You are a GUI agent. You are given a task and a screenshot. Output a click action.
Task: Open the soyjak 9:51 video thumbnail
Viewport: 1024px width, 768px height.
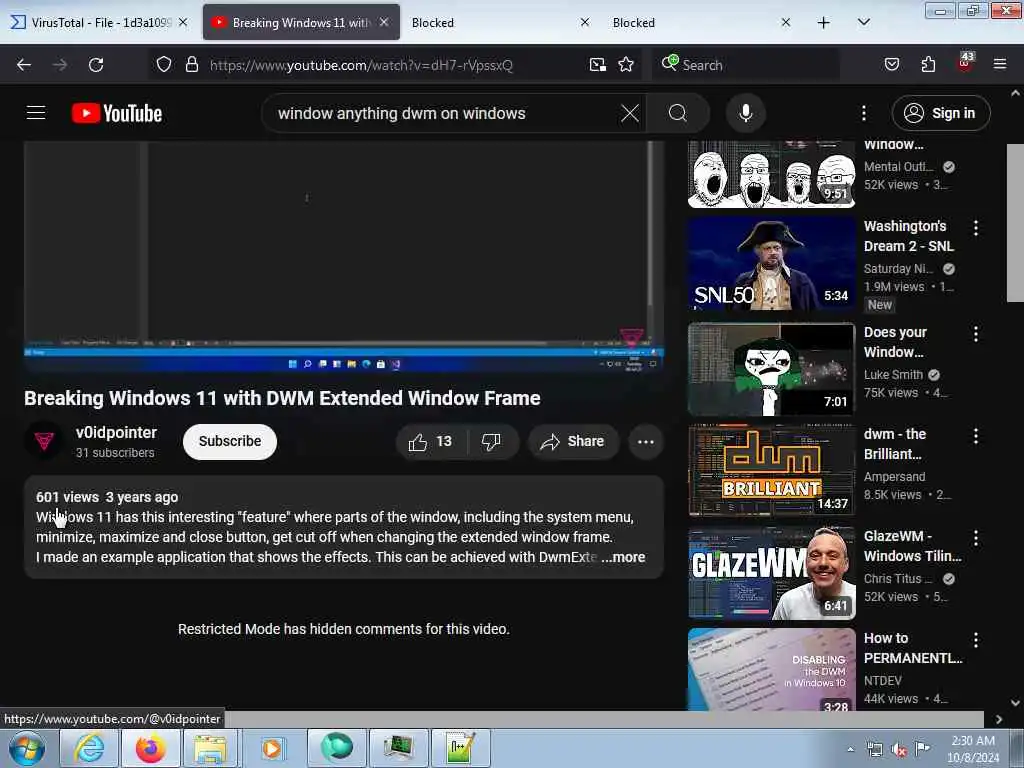point(771,174)
